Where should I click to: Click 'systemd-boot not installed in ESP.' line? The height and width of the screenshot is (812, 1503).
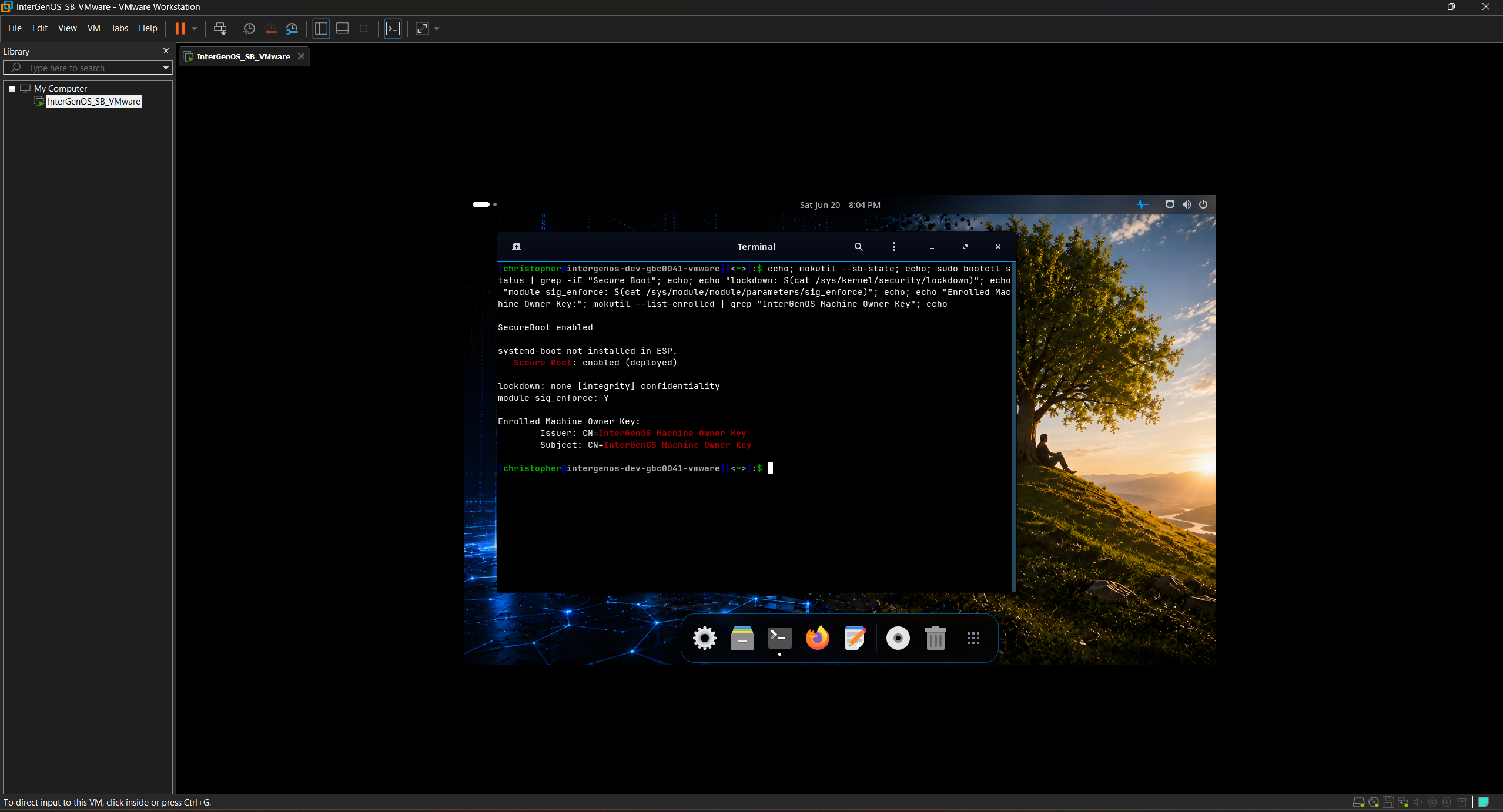coord(587,351)
